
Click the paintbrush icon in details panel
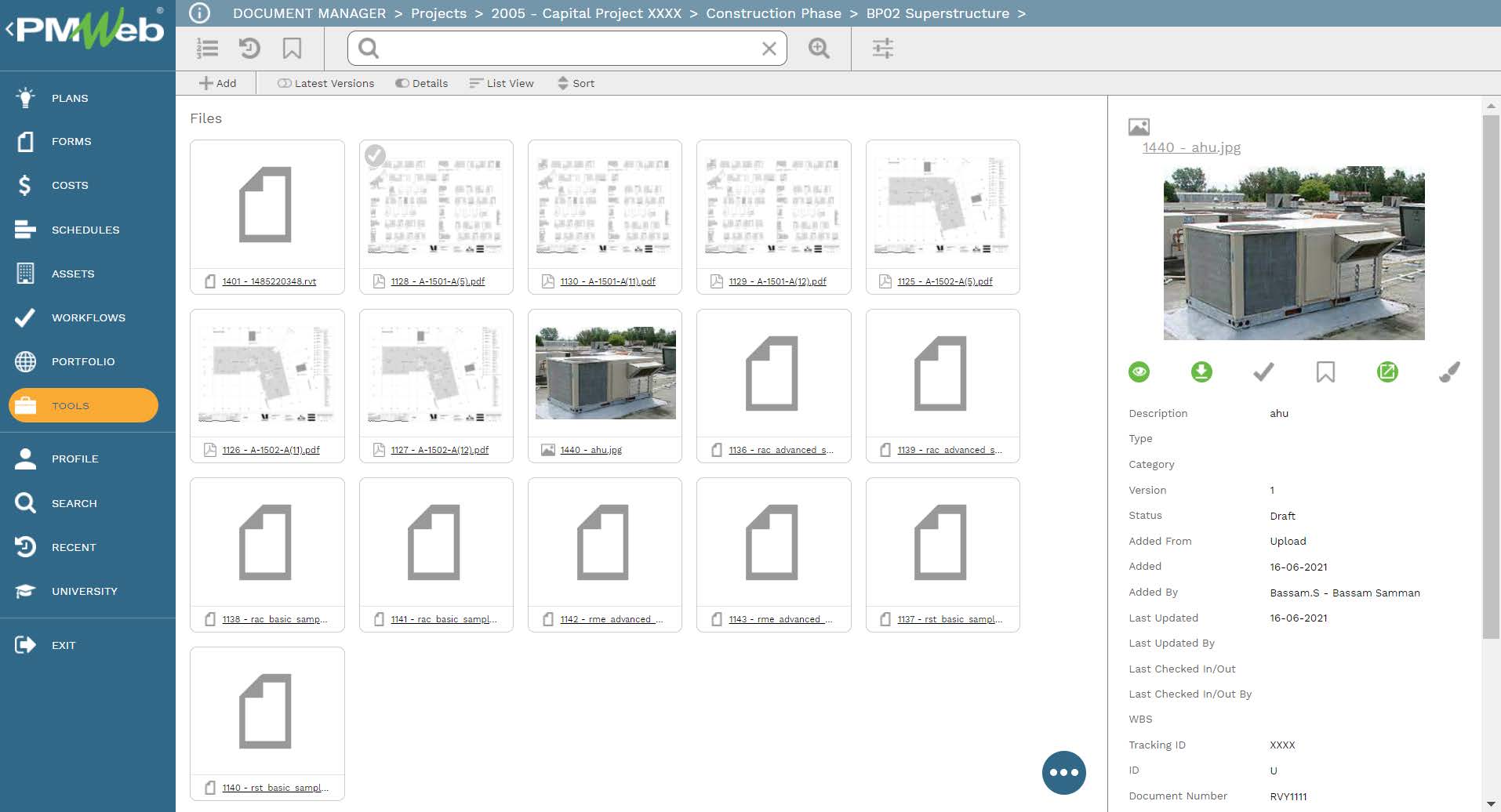[x=1449, y=372]
